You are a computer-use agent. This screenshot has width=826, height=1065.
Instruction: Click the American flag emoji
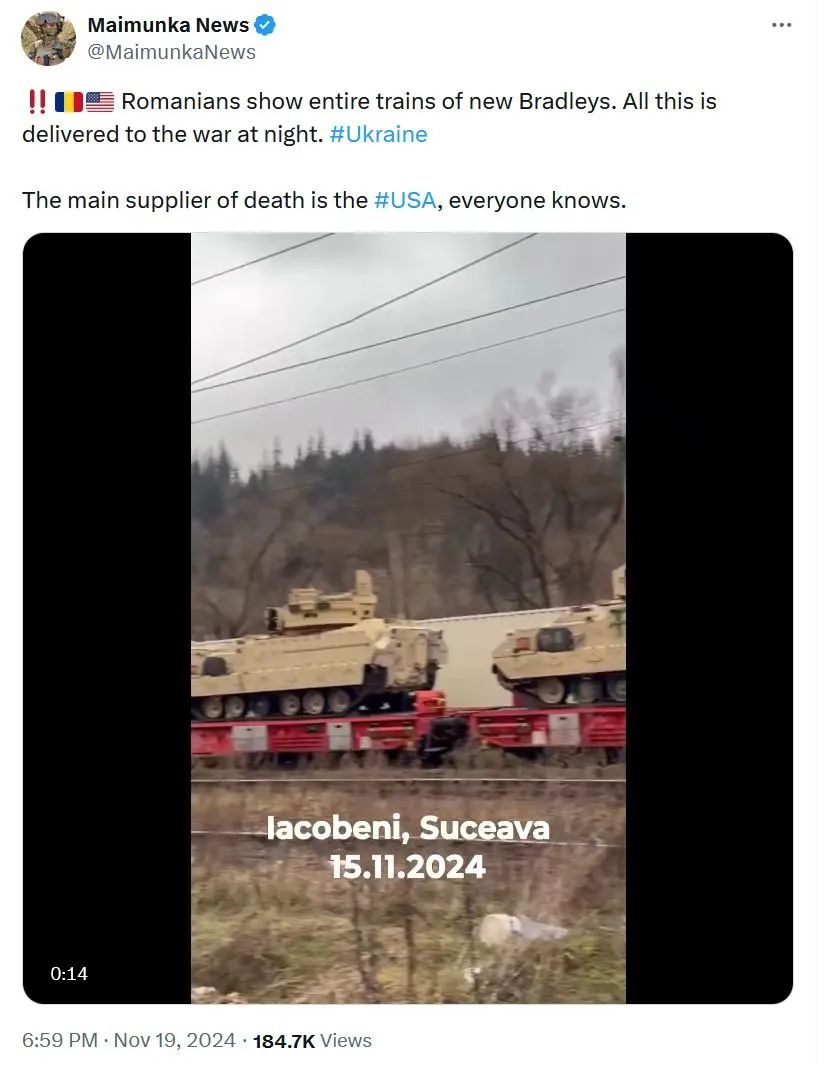[x=100, y=102]
